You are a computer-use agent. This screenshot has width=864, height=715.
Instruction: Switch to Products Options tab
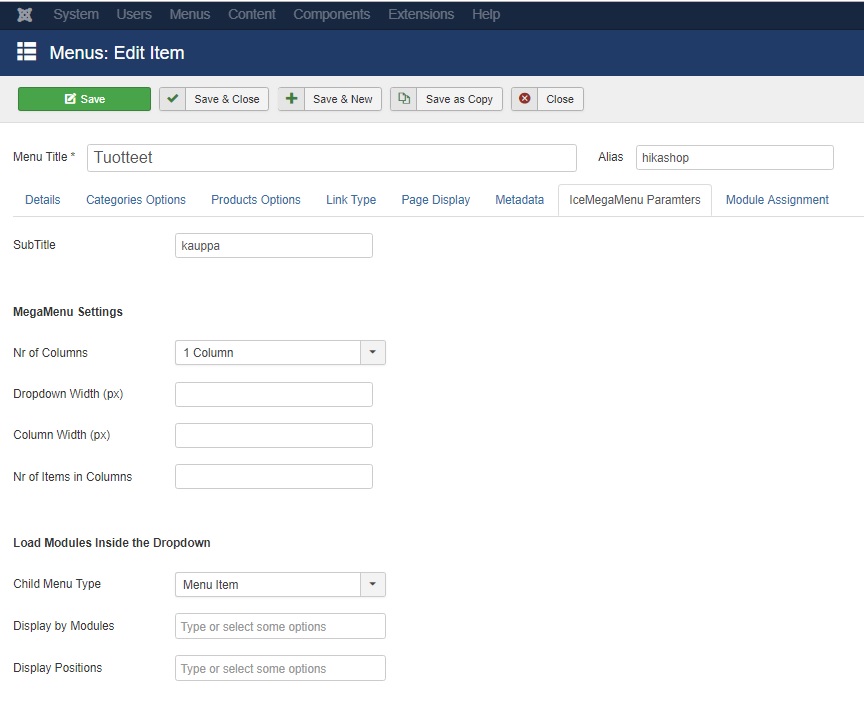[x=256, y=200]
